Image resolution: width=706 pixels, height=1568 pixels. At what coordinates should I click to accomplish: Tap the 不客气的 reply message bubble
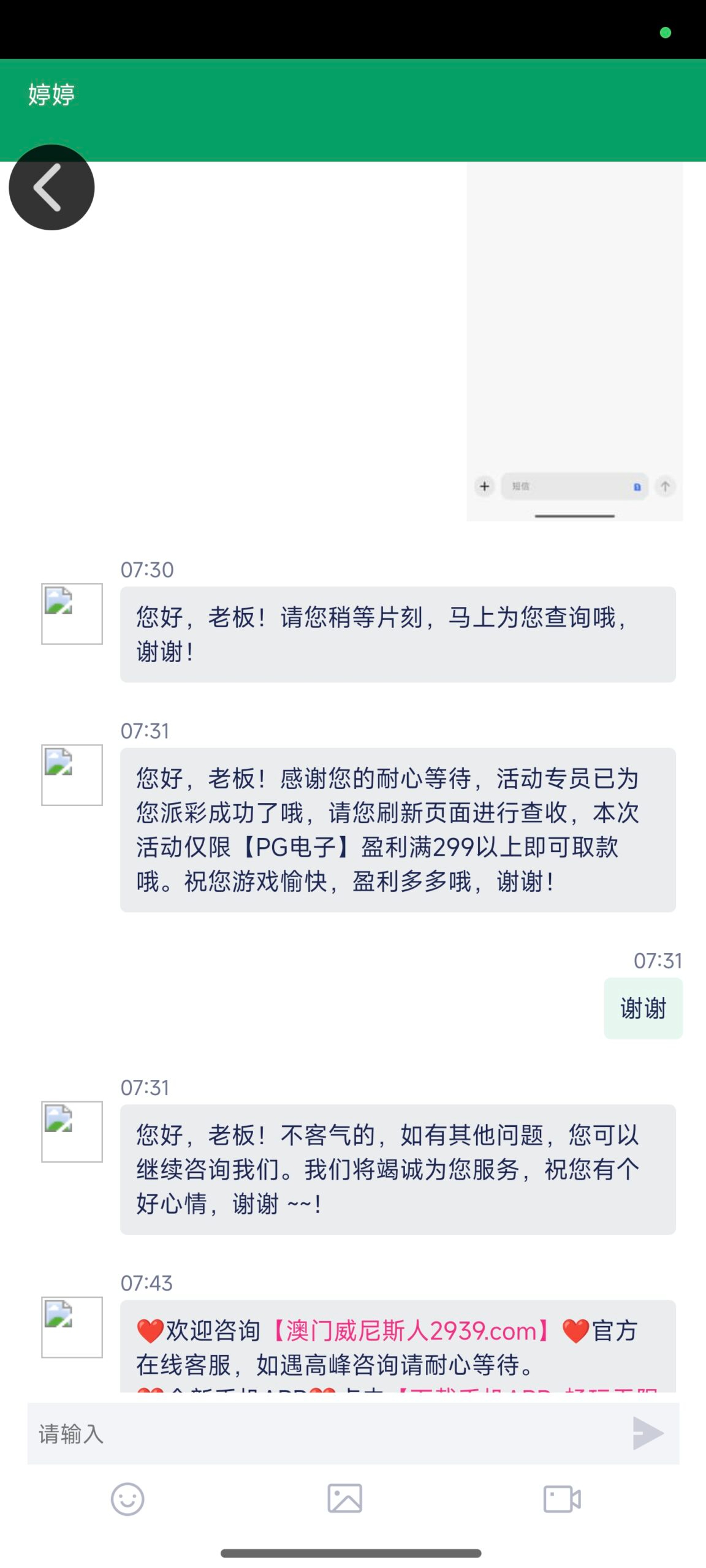(x=398, y=1169)
